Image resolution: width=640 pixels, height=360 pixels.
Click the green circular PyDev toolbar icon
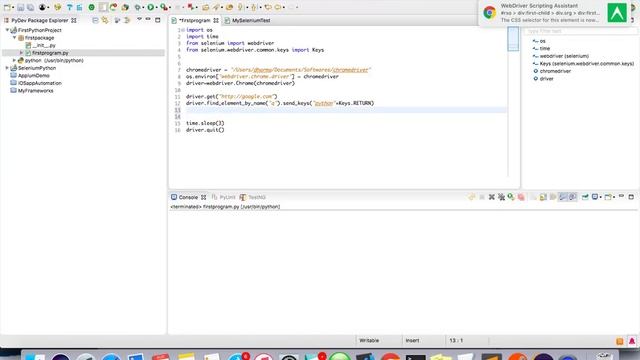coord(91,7)
